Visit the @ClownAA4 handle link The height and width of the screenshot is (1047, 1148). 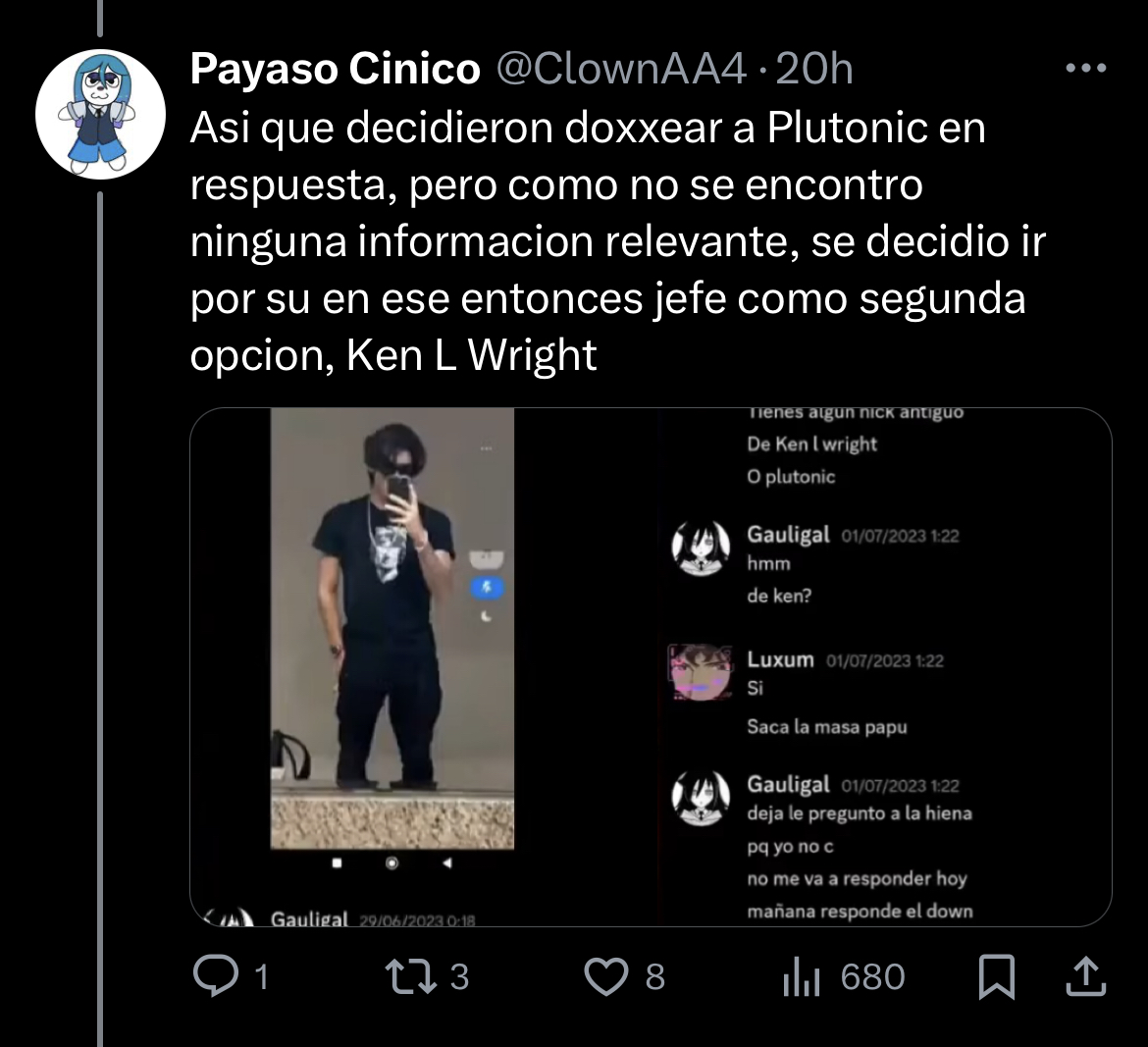[622, 69]
